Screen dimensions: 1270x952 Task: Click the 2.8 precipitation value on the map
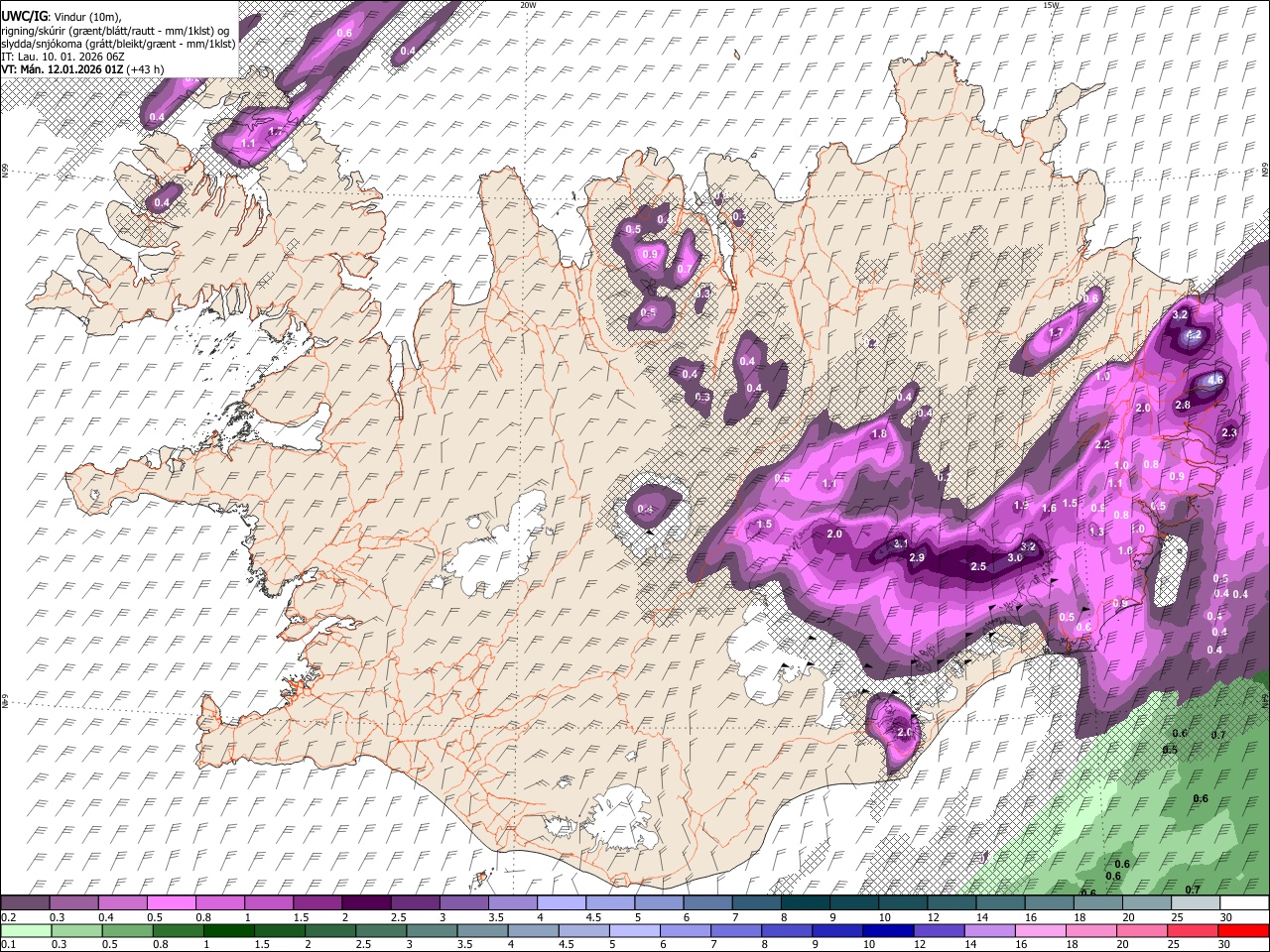[x=1183, y=405]
